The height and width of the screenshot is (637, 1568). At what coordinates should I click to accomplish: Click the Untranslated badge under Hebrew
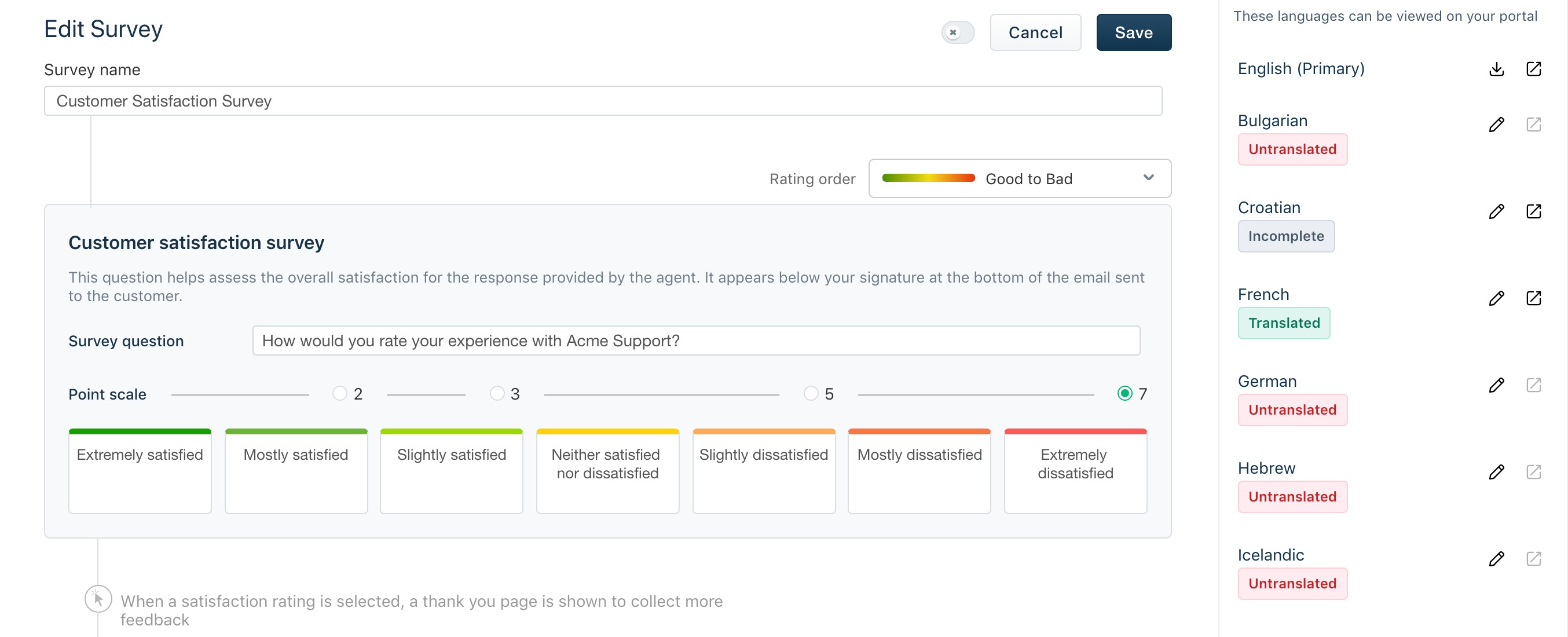(x=1292, y=497)
